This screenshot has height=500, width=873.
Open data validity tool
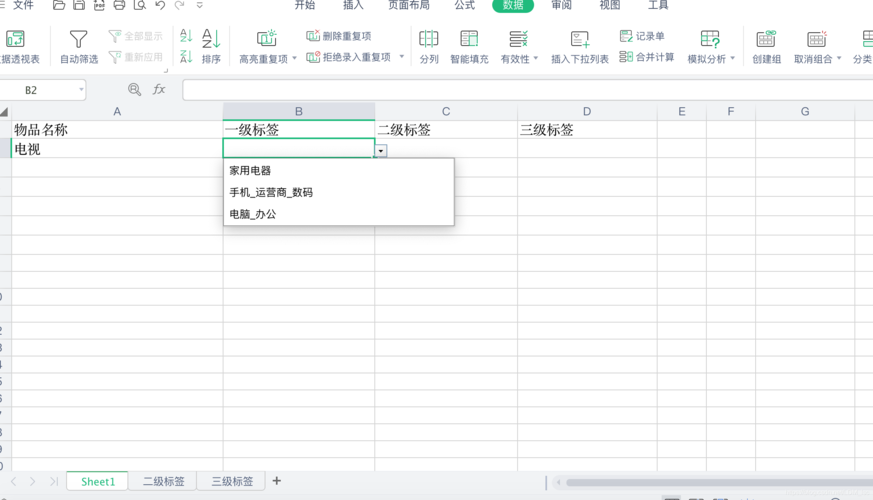tap(515, 46)
